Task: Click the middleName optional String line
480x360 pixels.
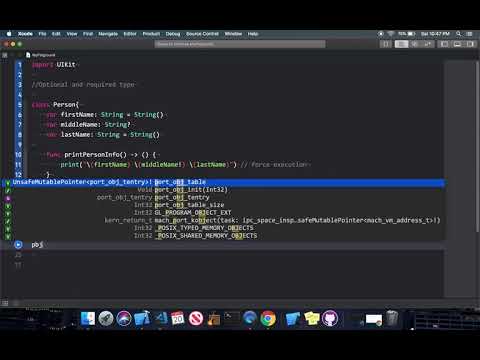Action: [x=88, y=125]
